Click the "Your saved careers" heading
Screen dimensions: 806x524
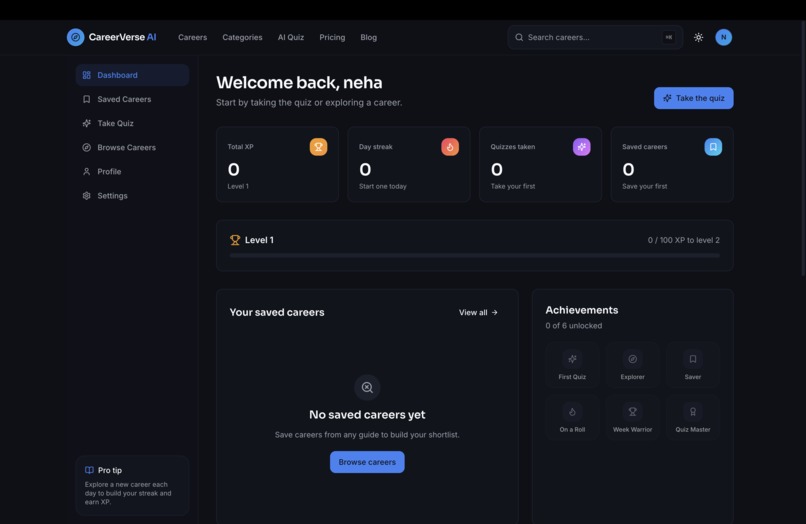coord(277,312)
